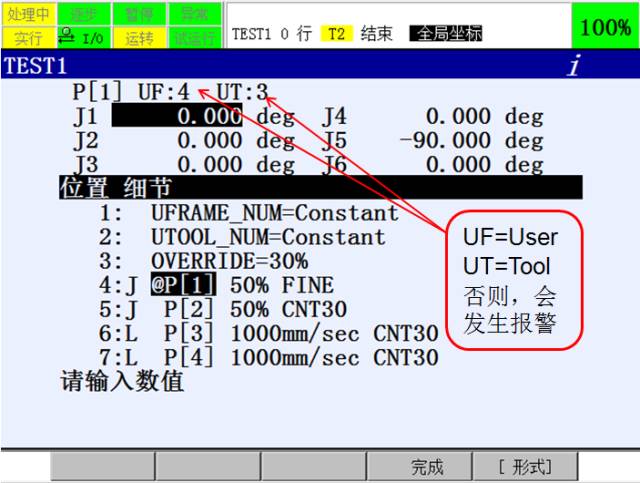Click the T2 mode indicator
640x483 pixels.
[336, 33]
